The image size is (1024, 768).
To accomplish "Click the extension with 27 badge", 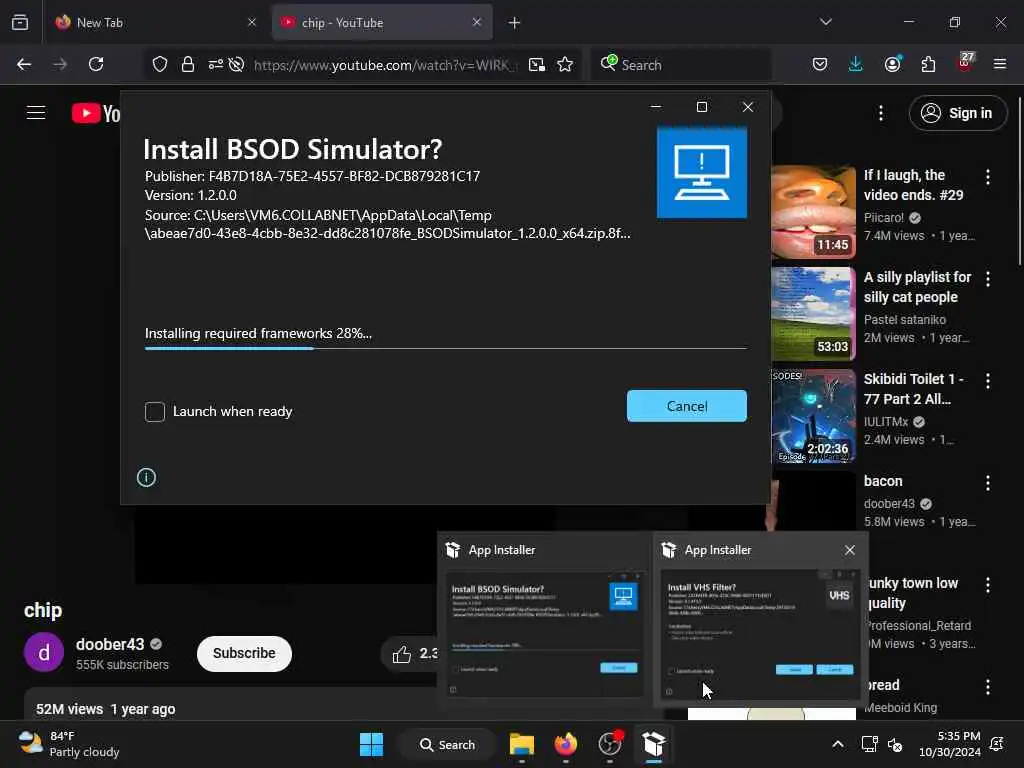I will point(965,63).
